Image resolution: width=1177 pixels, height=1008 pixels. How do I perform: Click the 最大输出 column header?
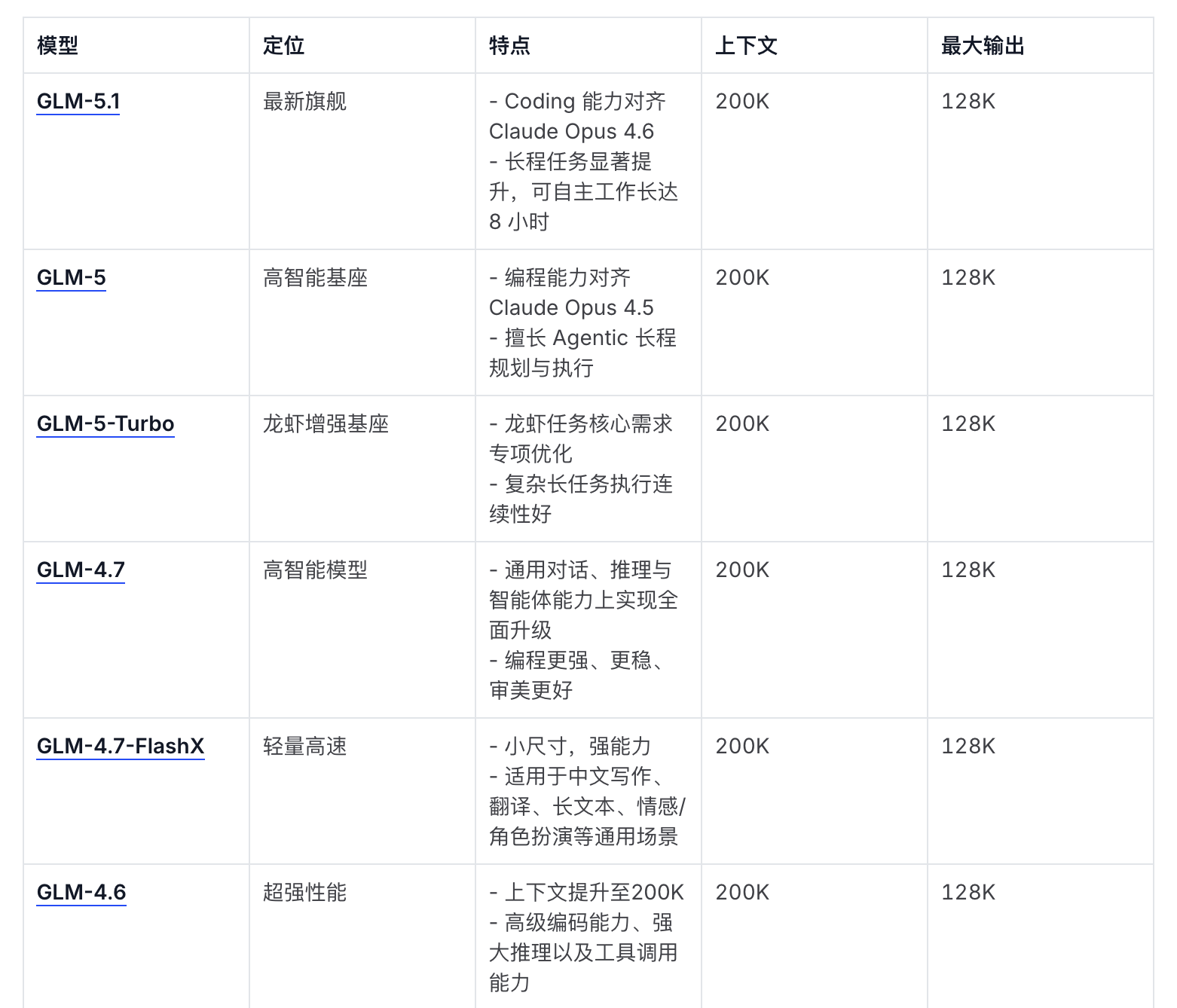[983, 46]
